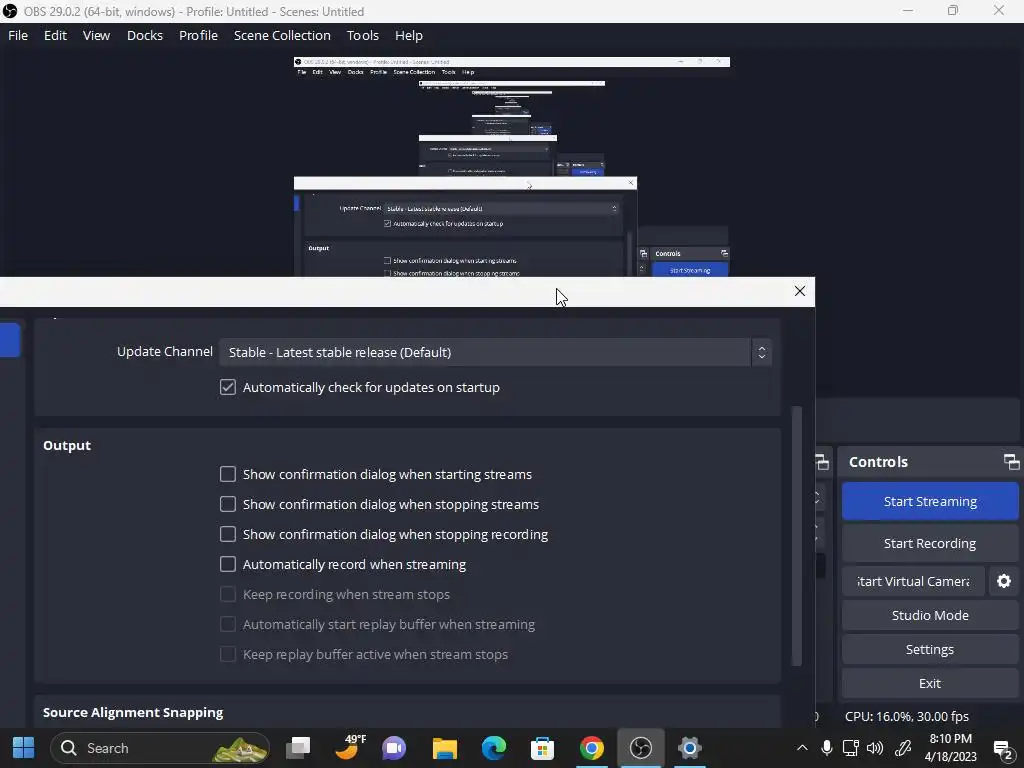The image size is (1024, 768).
Task: Click the Update Channel label
Action: coord(165,351)
